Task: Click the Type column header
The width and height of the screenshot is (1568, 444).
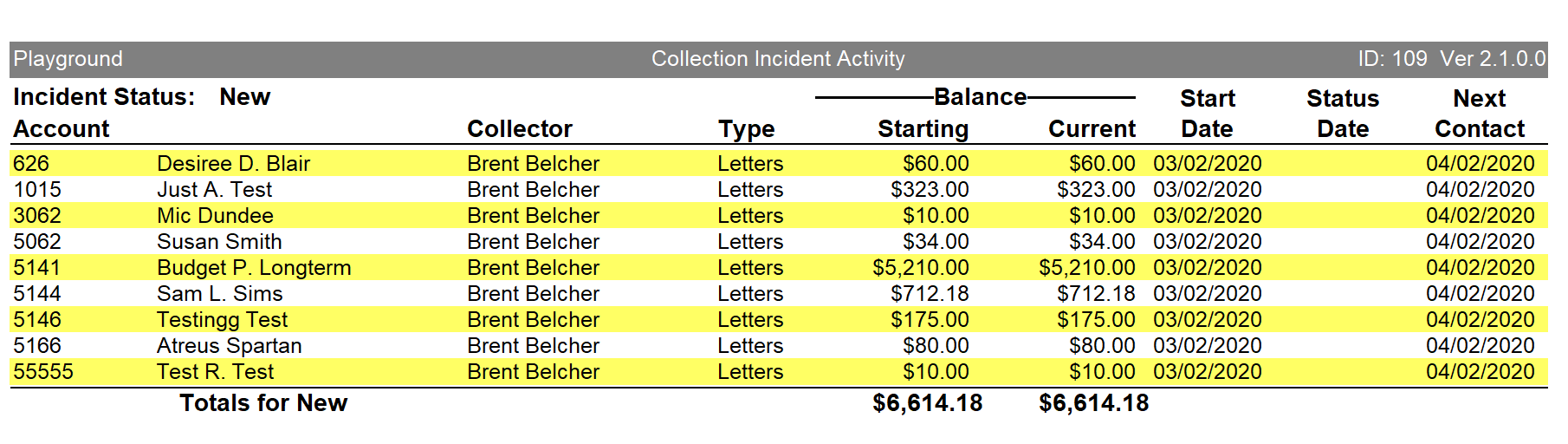Action: (x=746, y=129)
